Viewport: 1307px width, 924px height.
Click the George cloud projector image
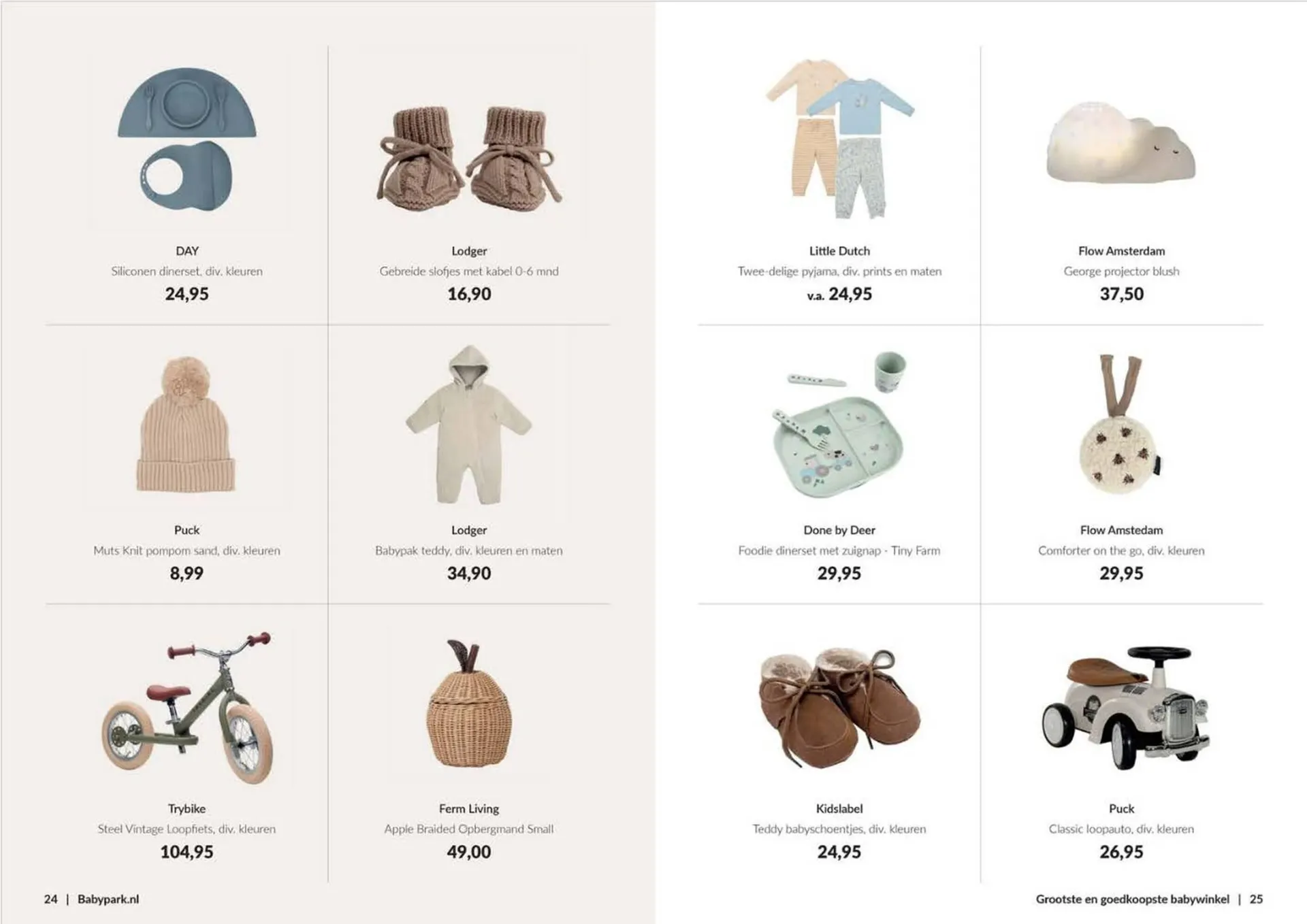click(1121, 144)
